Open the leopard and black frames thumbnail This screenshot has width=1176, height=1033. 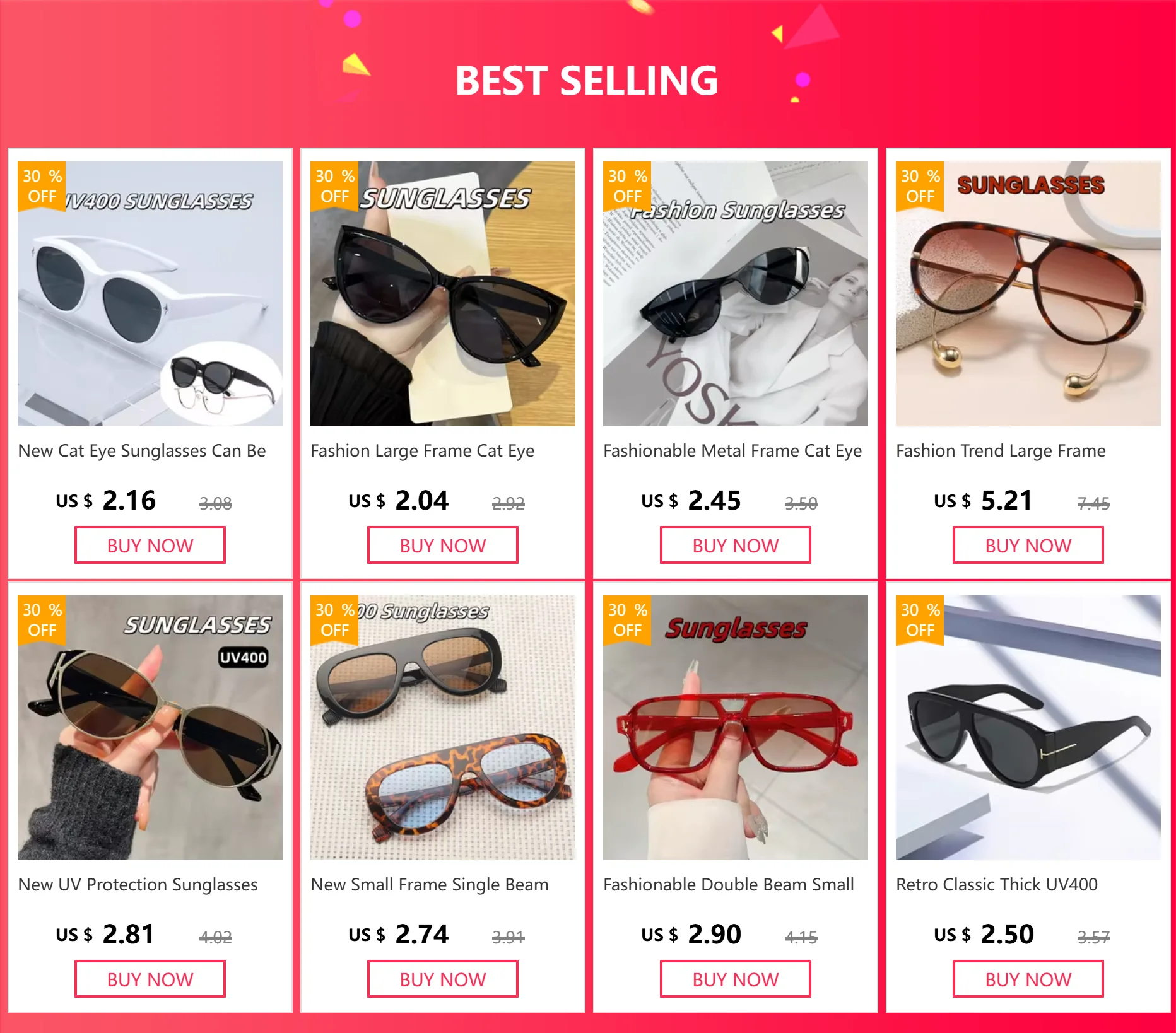(443, 728)
